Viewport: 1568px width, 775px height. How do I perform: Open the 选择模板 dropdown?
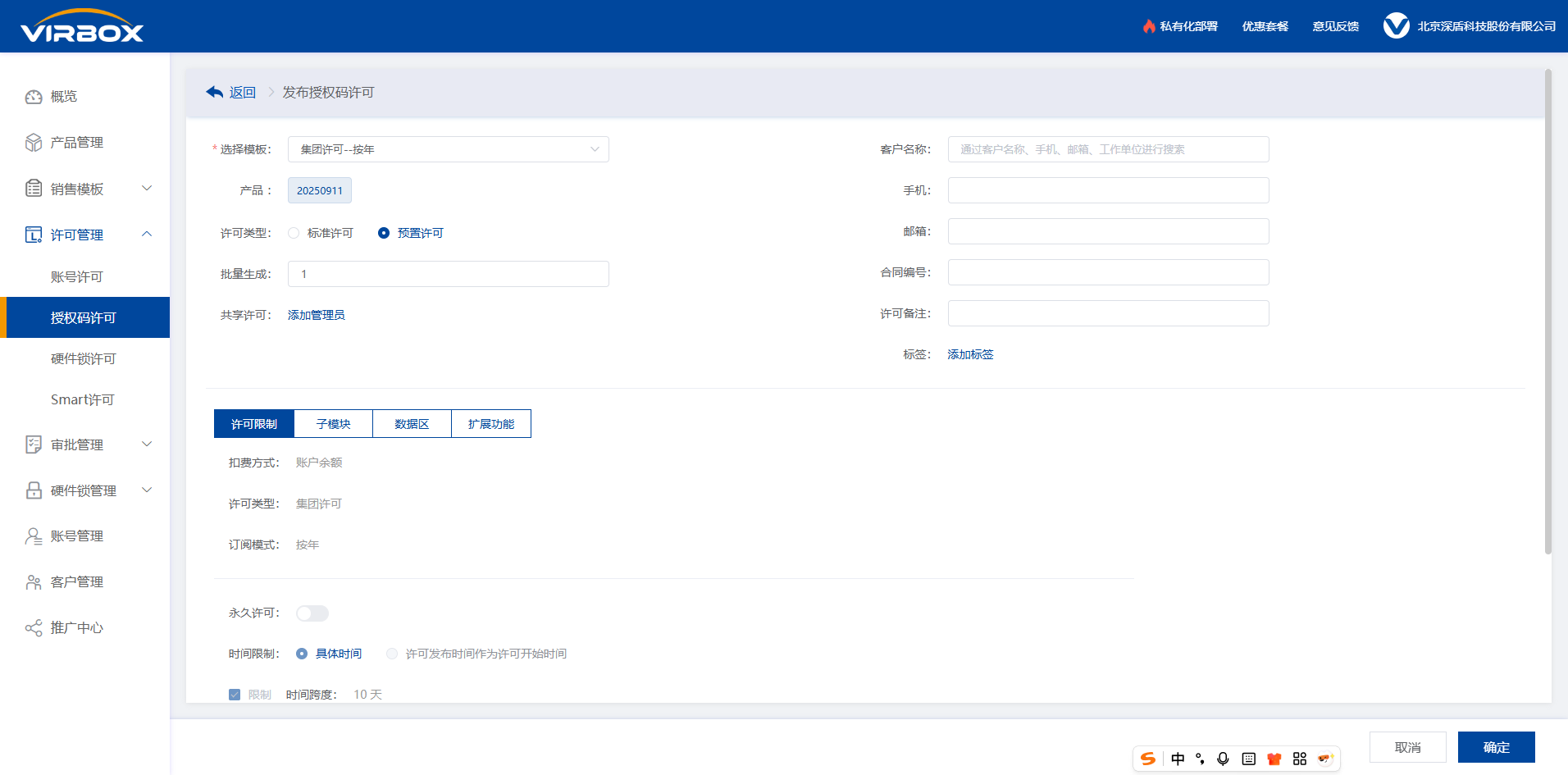pos(449,149)
